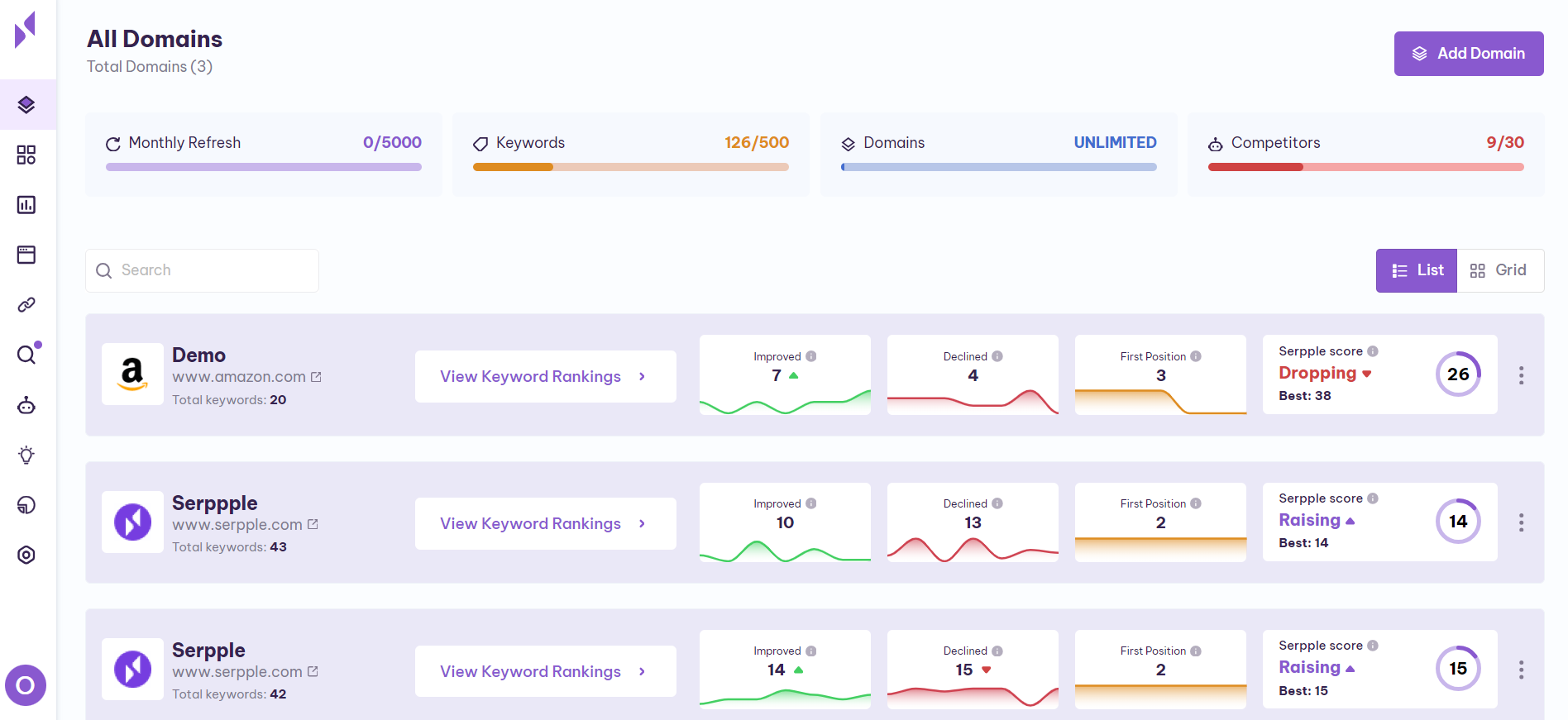Click the Improved 7 chart card in the Demo row

click(785, 374)
